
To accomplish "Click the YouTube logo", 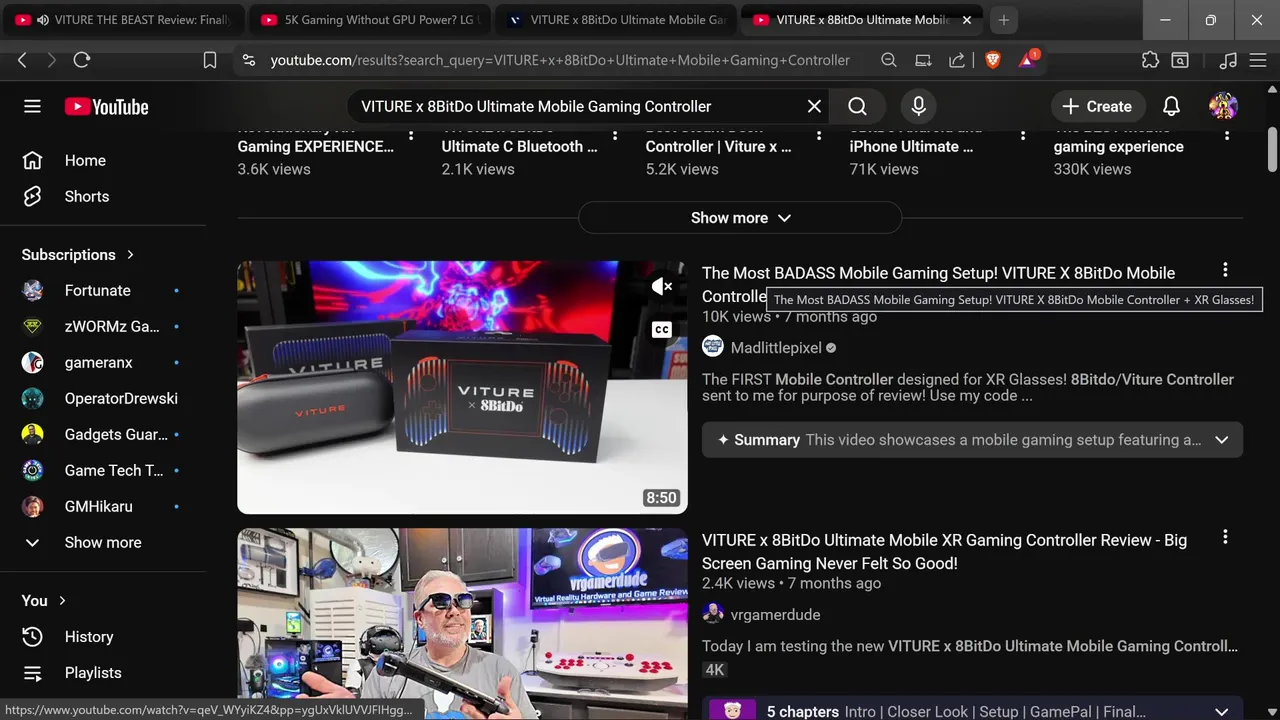I will (107, 106).
